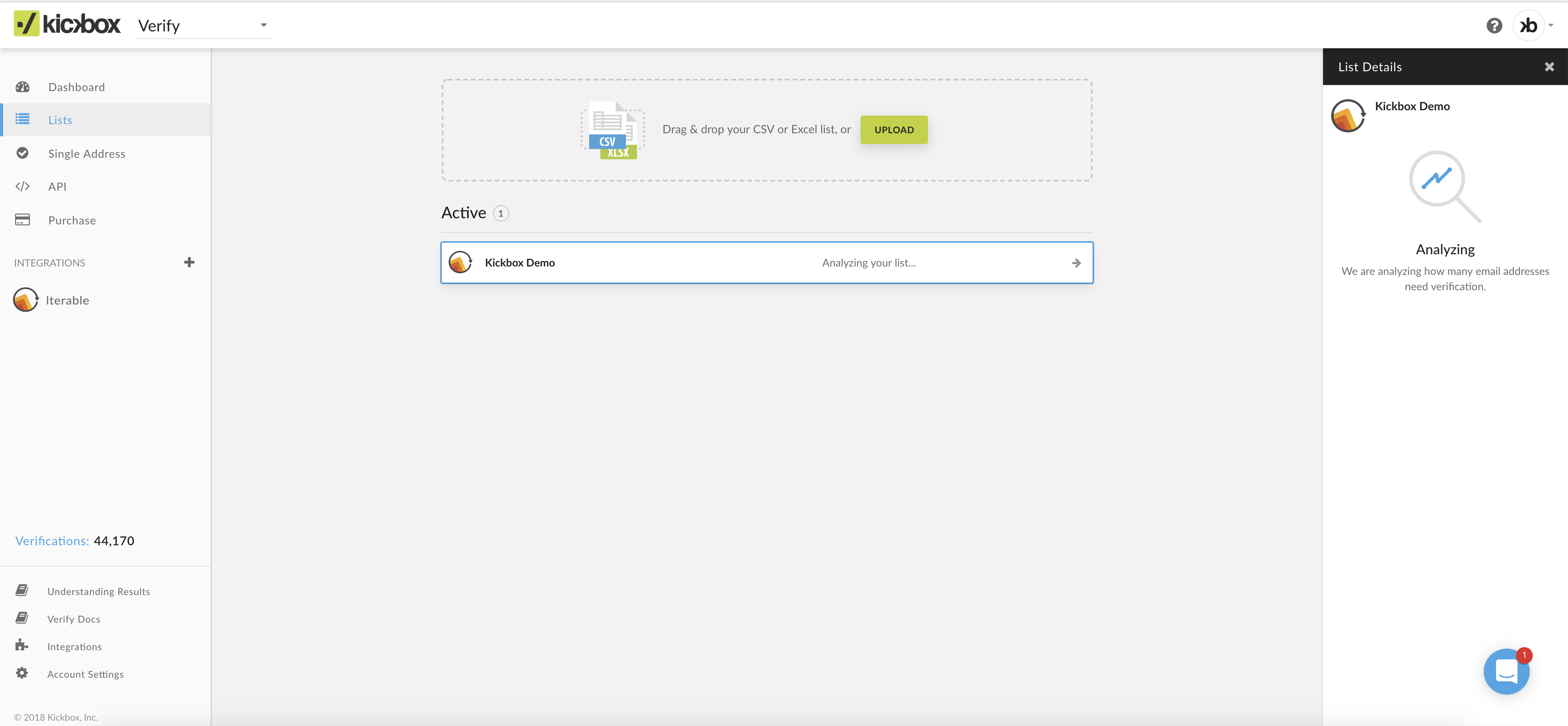This screenshot has width=1568, height=726.
Task: Click the help question mark icon
Action: pos(1494,26)
